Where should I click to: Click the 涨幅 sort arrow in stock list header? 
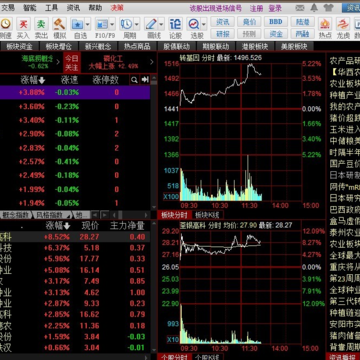[67, 226]
